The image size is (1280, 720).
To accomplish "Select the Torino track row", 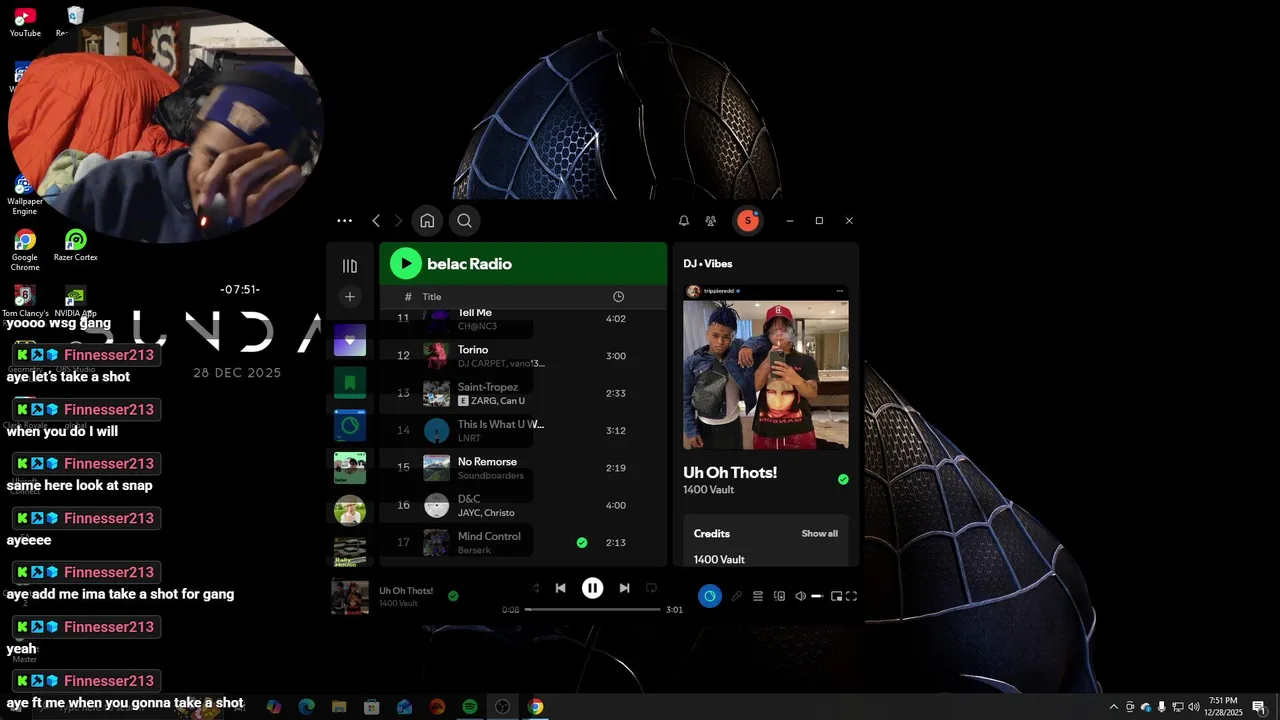I will click(x=523, y=356).
